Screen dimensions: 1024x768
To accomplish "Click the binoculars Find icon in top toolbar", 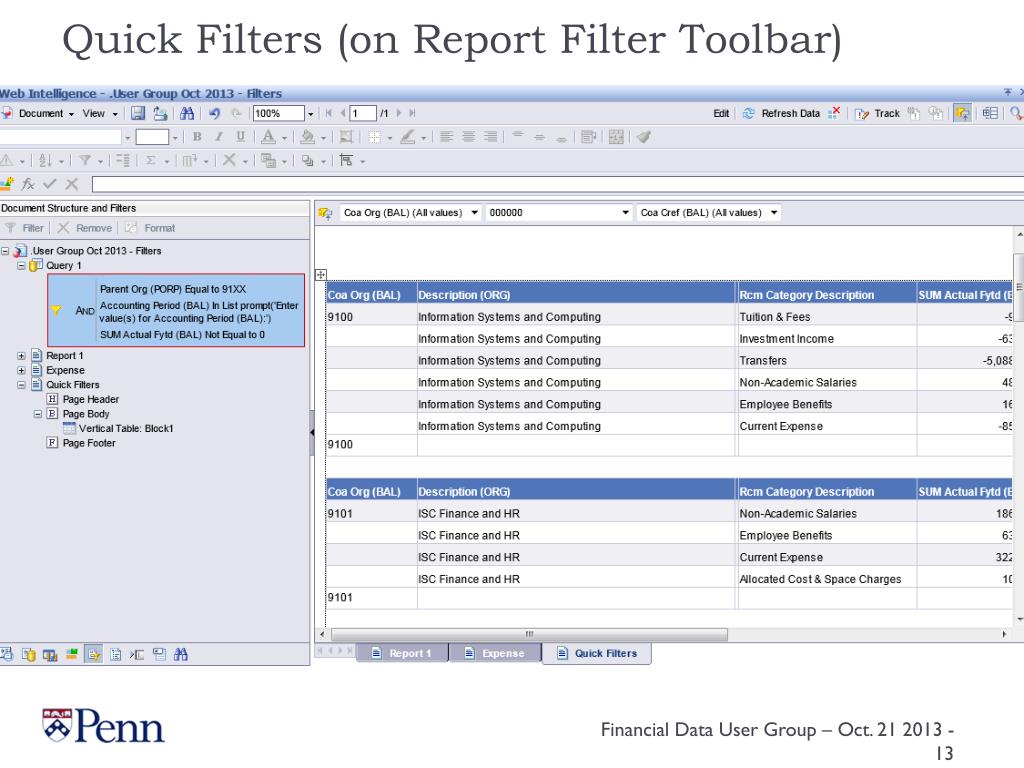I will coord(185,114).
